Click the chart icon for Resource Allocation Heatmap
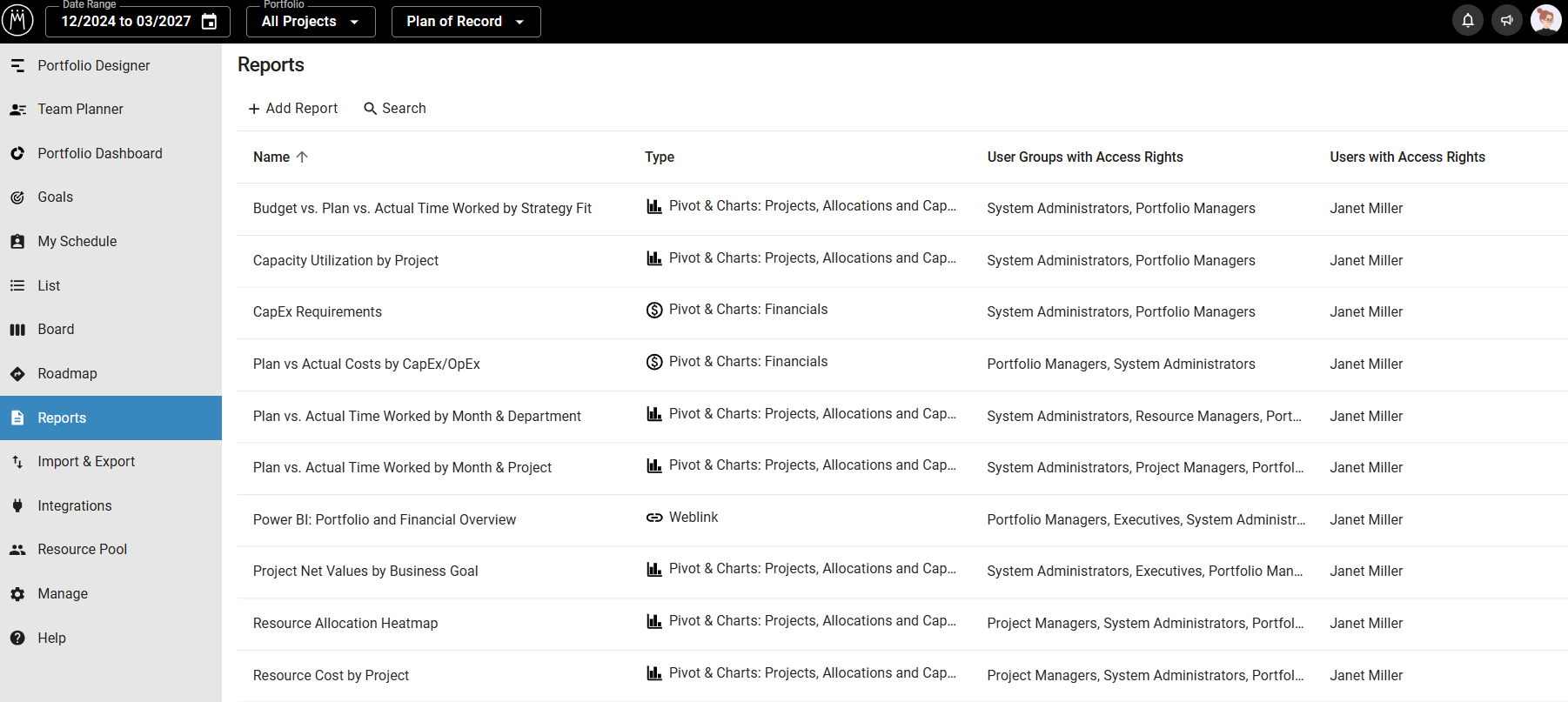 (x=654, y=621)
